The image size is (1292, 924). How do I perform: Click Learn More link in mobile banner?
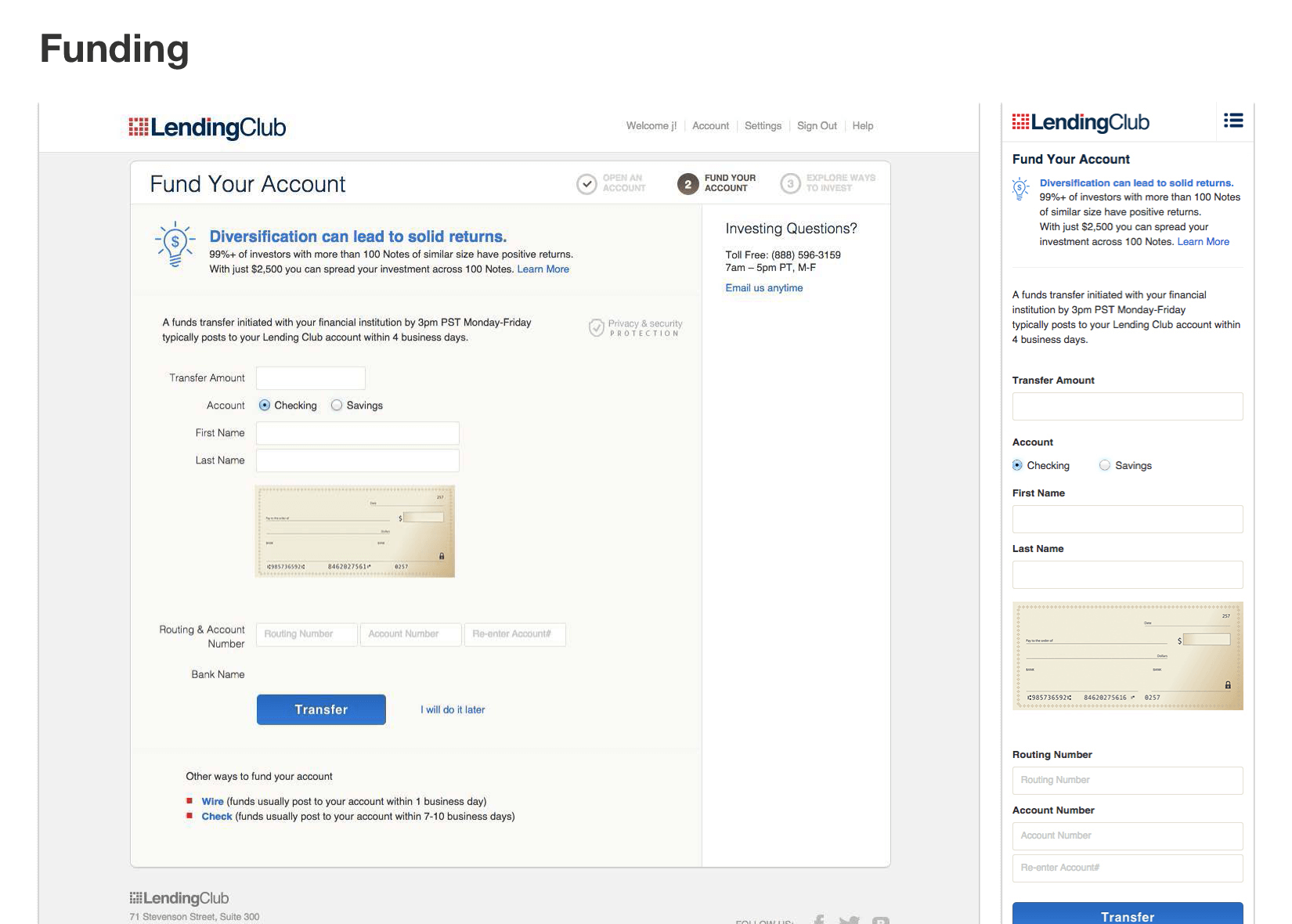coord(1203,242)
